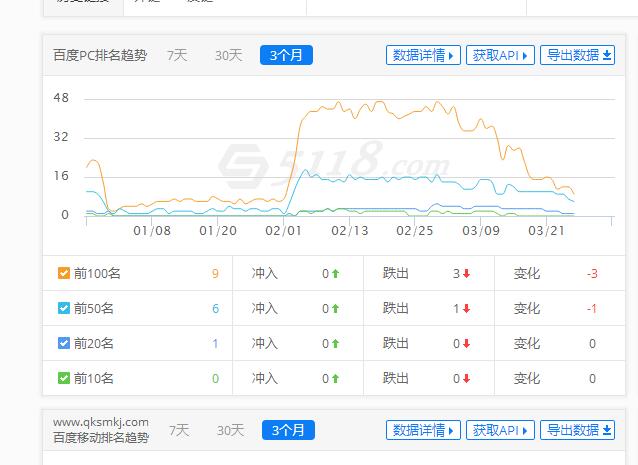The width and height of the screenshot is (638, 465).
Task: Click the 02/13 date label on chart axis
Action: click(350, 231)
